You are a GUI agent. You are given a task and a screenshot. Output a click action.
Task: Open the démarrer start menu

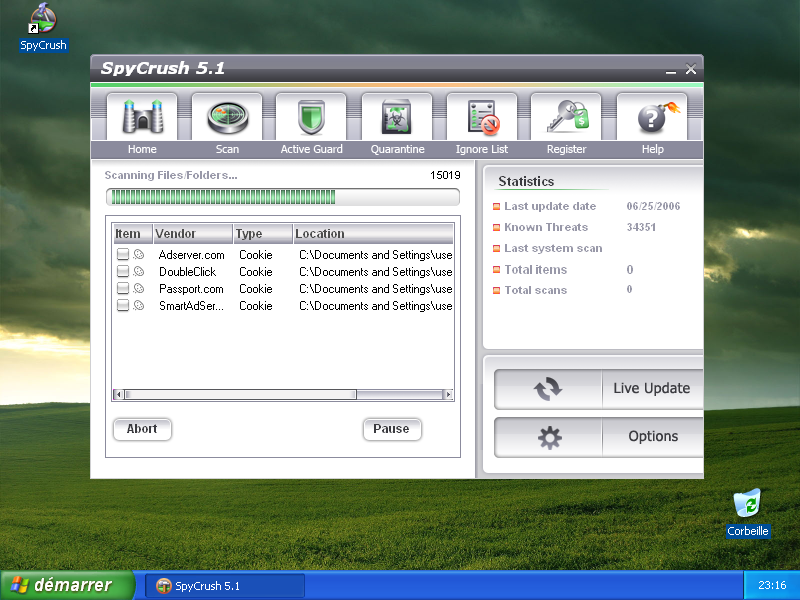pos(67,585)
